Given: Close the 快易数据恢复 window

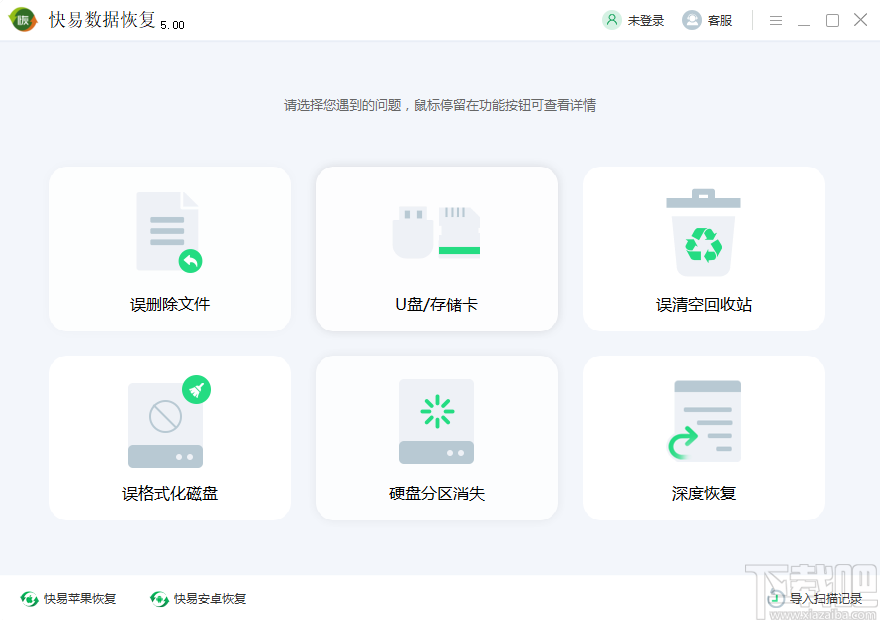Looking at the screenshot, I should 860,20.
